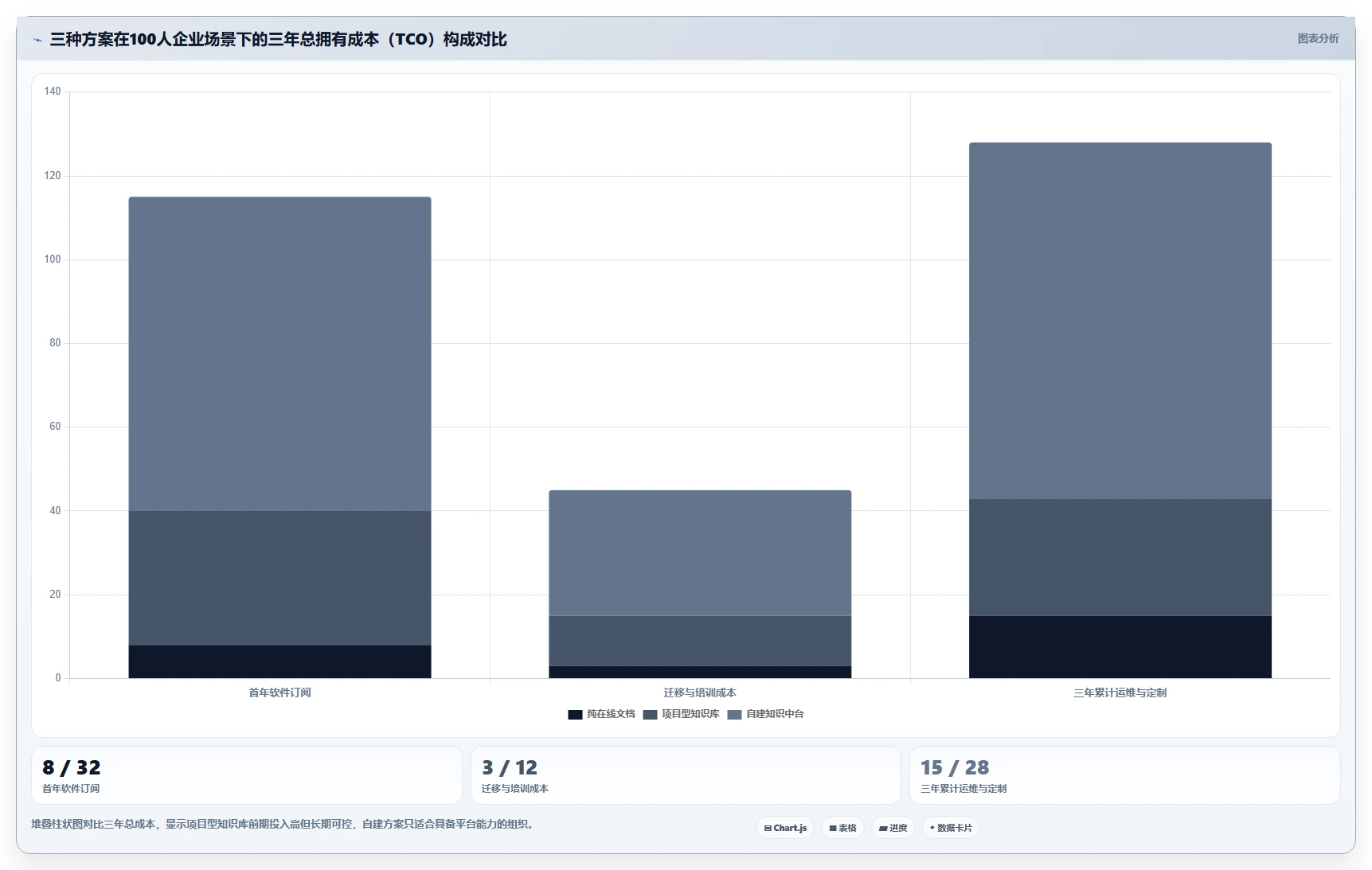Viewport: 1372px width, 870px height.
Task: Click the y-axis tick label 20
Action: coord(55,595)
